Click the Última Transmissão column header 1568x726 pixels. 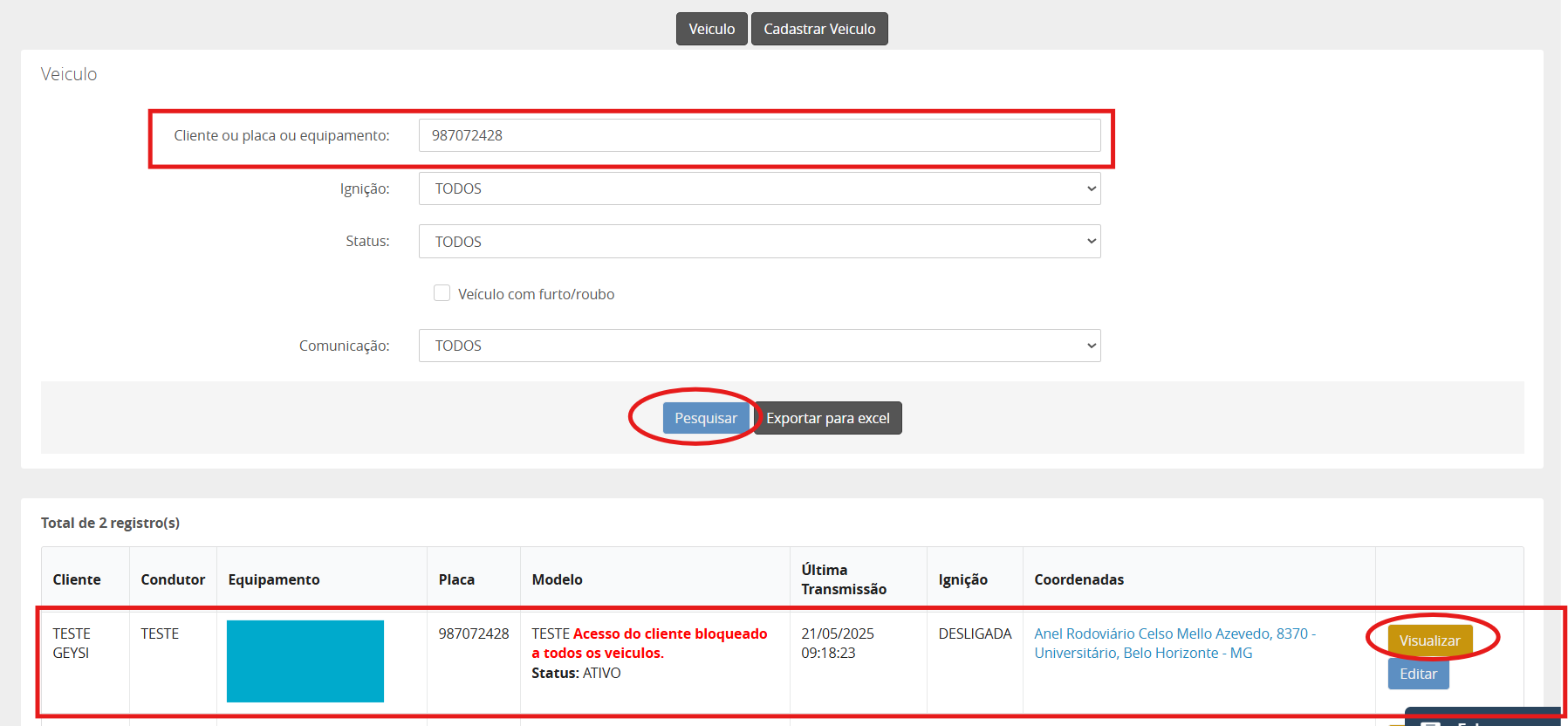(x=843, y=579)
